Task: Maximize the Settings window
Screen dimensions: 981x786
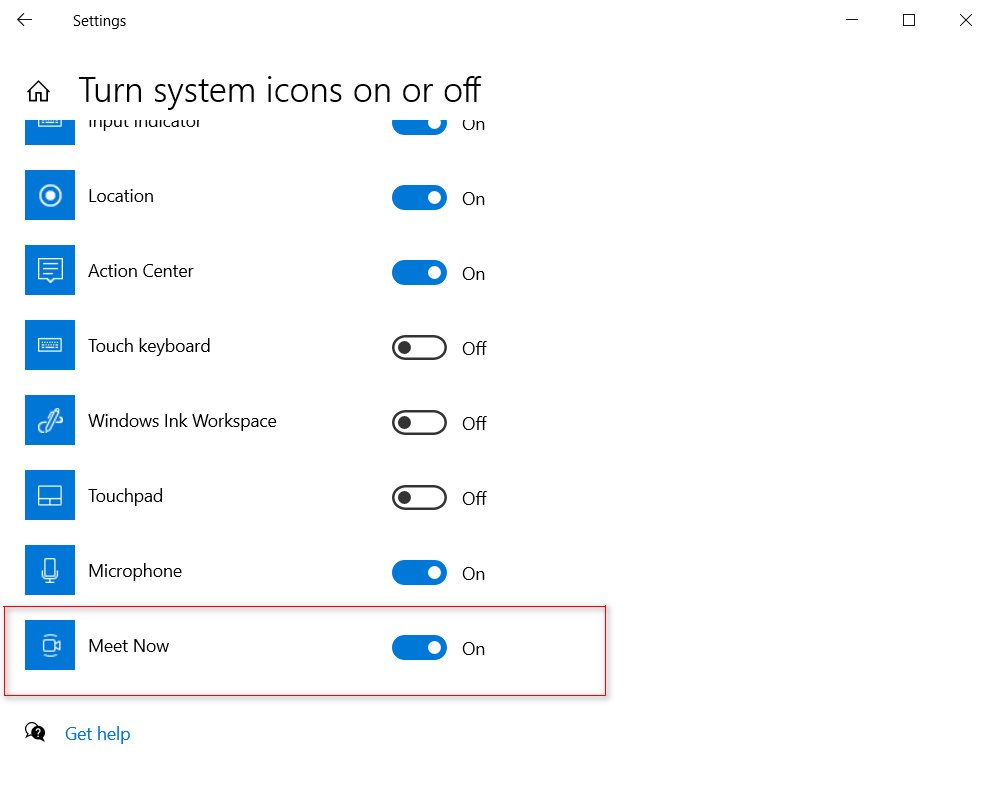Action: point(909,20)
